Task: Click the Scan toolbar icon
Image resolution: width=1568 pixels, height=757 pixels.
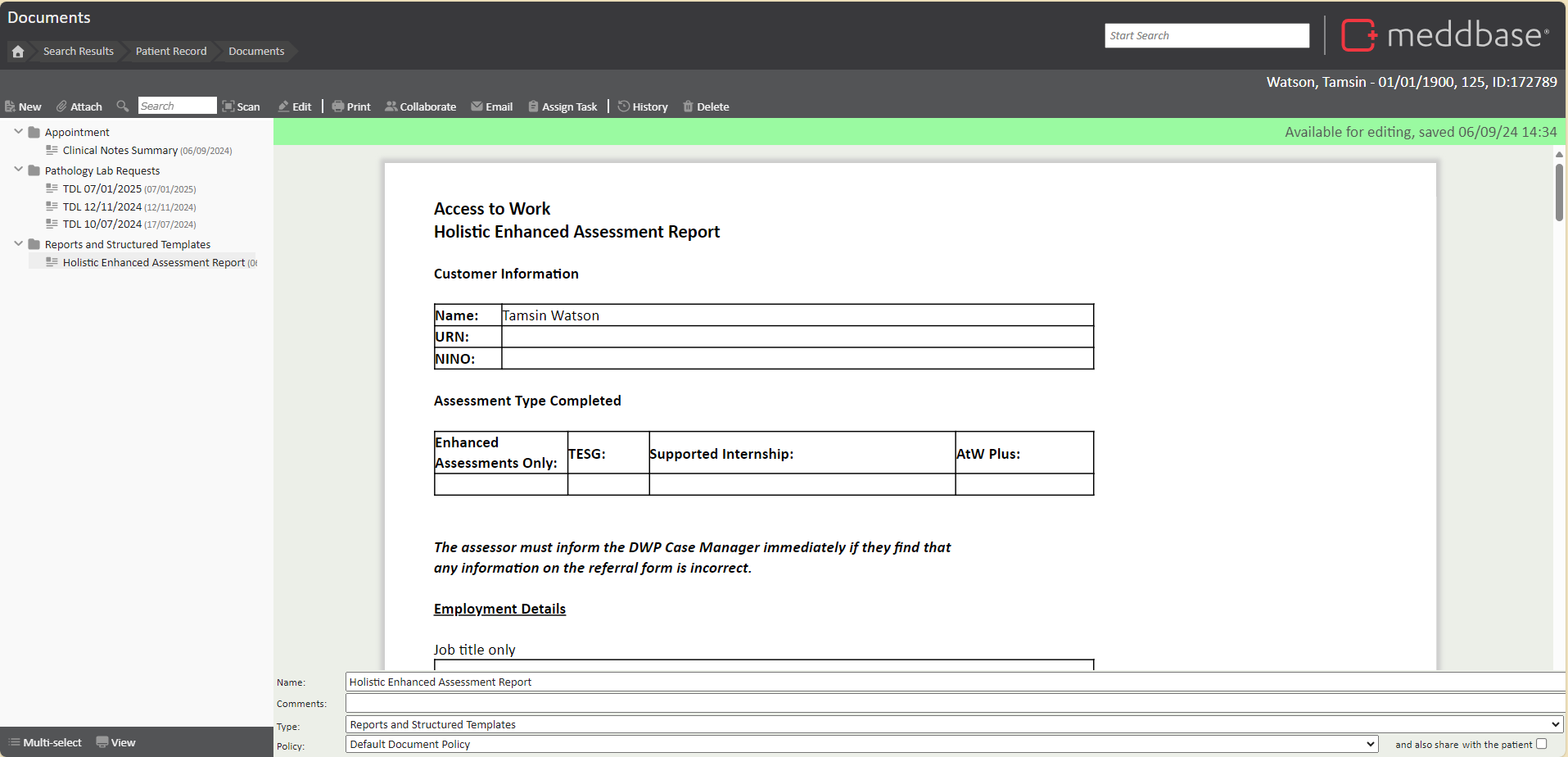Action: 228,107
